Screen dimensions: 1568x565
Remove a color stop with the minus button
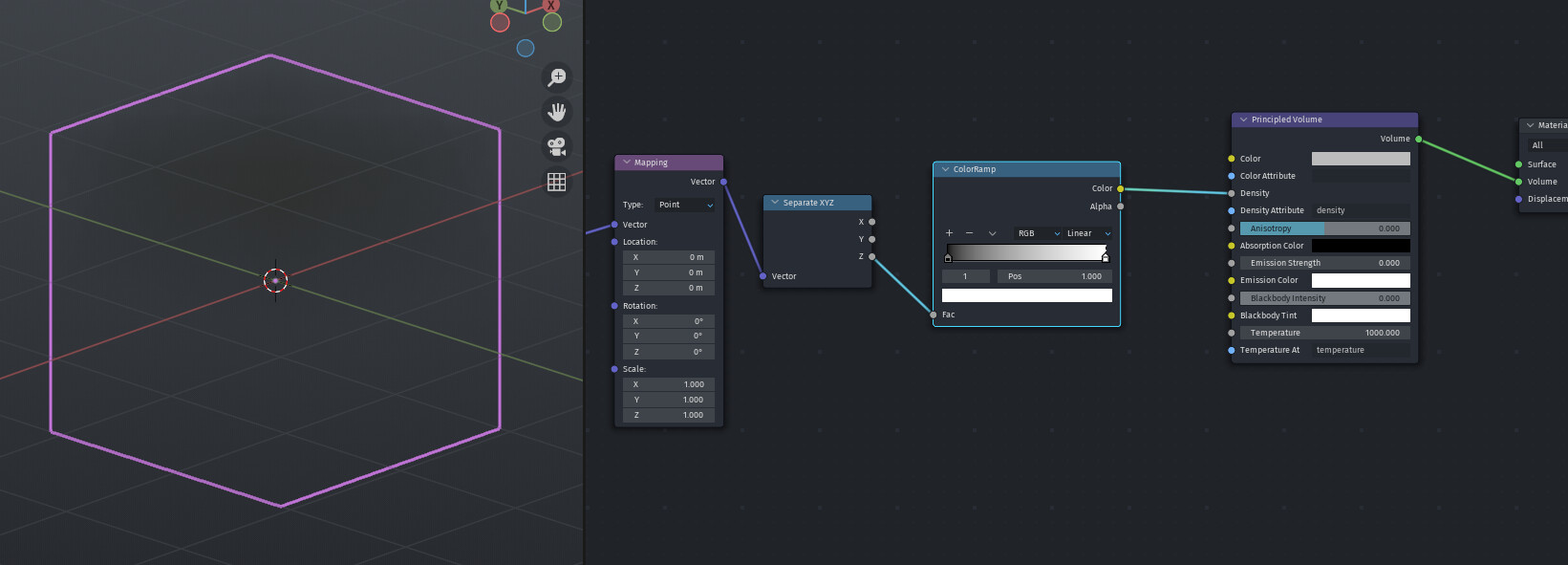pyautogui.click(x=969, y=233)
